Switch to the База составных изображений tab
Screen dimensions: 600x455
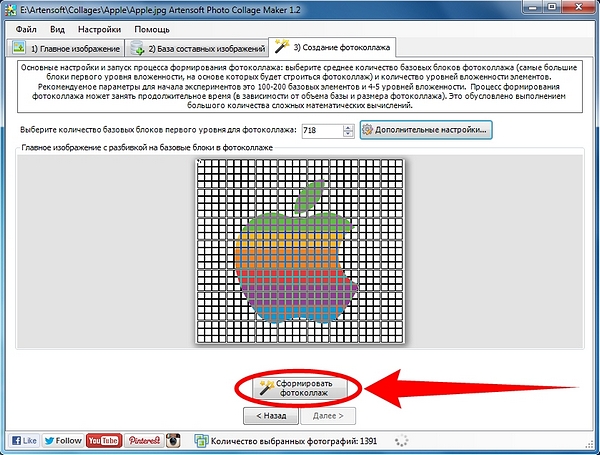(197, 49)
